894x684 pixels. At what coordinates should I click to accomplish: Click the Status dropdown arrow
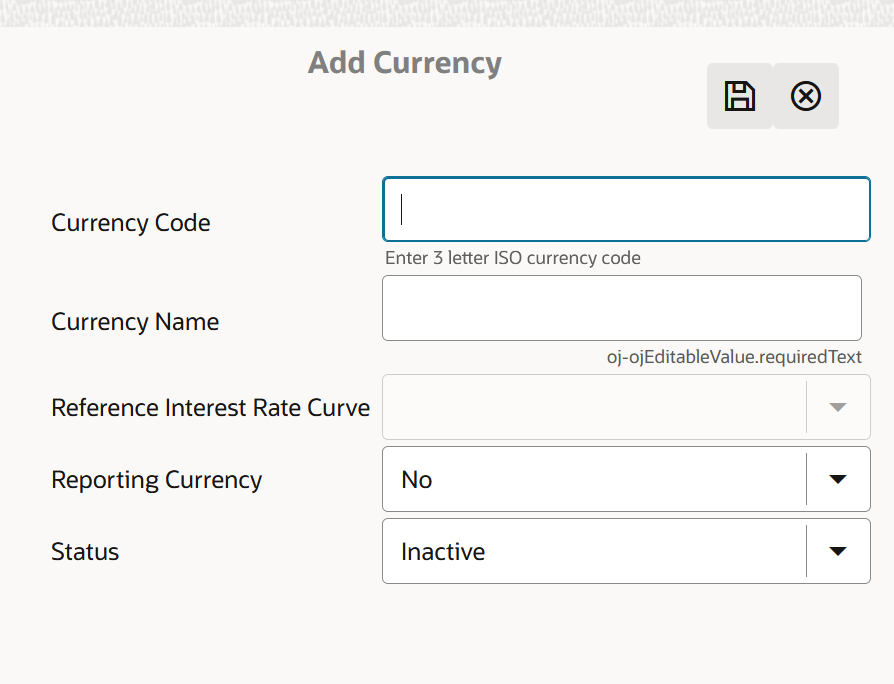[840, 551]
